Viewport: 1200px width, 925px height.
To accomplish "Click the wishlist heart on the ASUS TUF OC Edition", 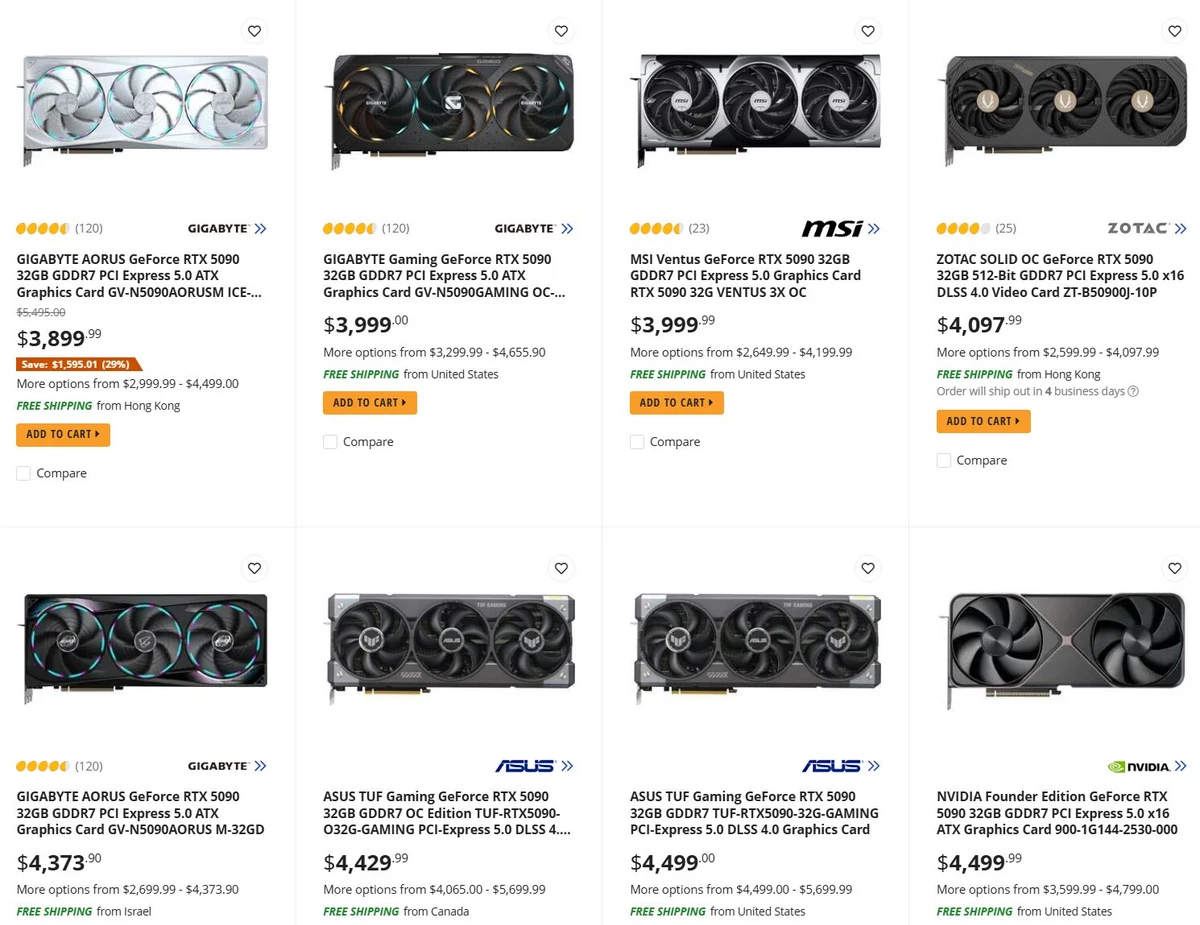I will pyautogui.click(x=561, y=568).
